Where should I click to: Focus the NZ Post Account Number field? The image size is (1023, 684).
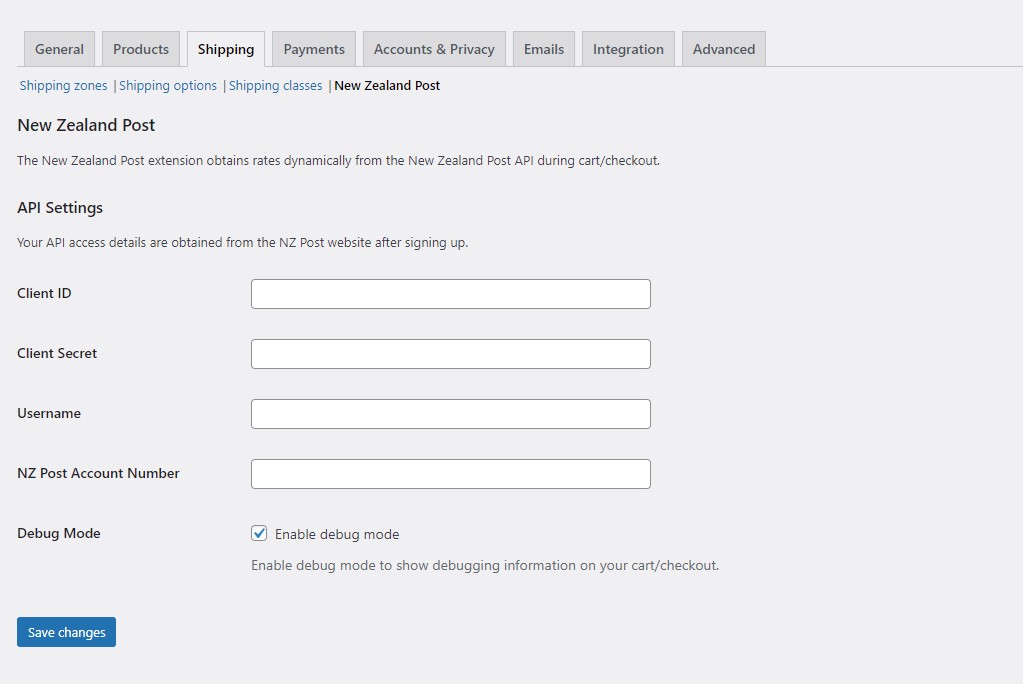451,474
